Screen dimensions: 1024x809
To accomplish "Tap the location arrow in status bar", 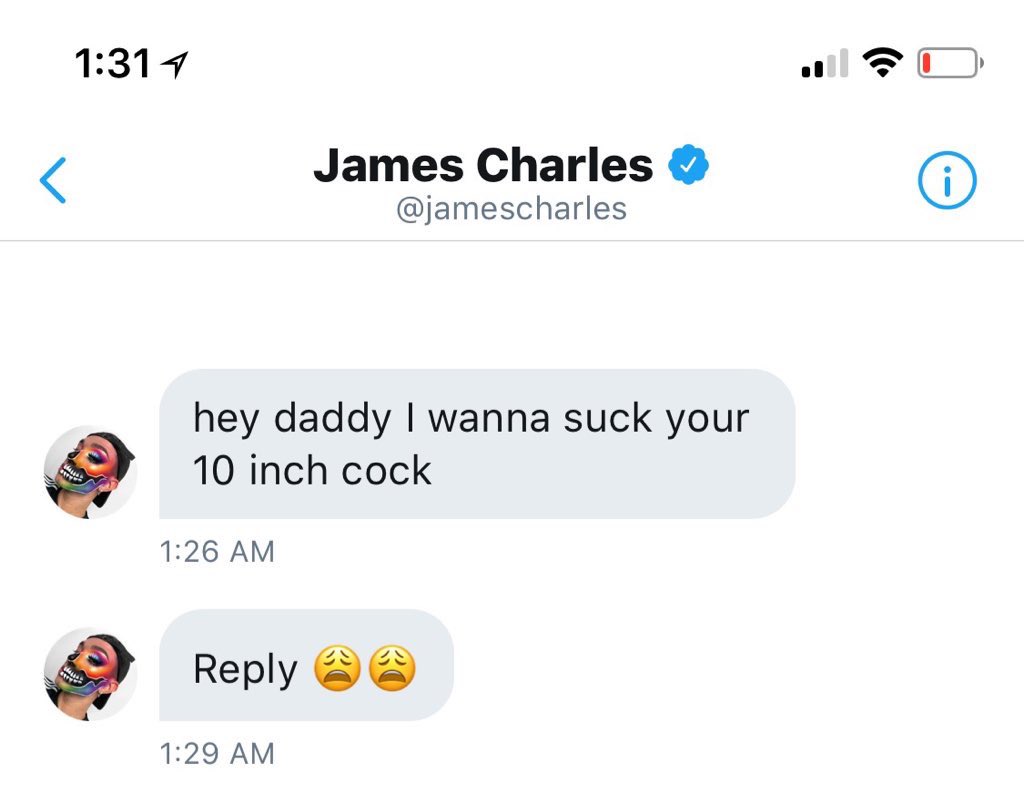I will pyautogui.click(x=175, y=65).
